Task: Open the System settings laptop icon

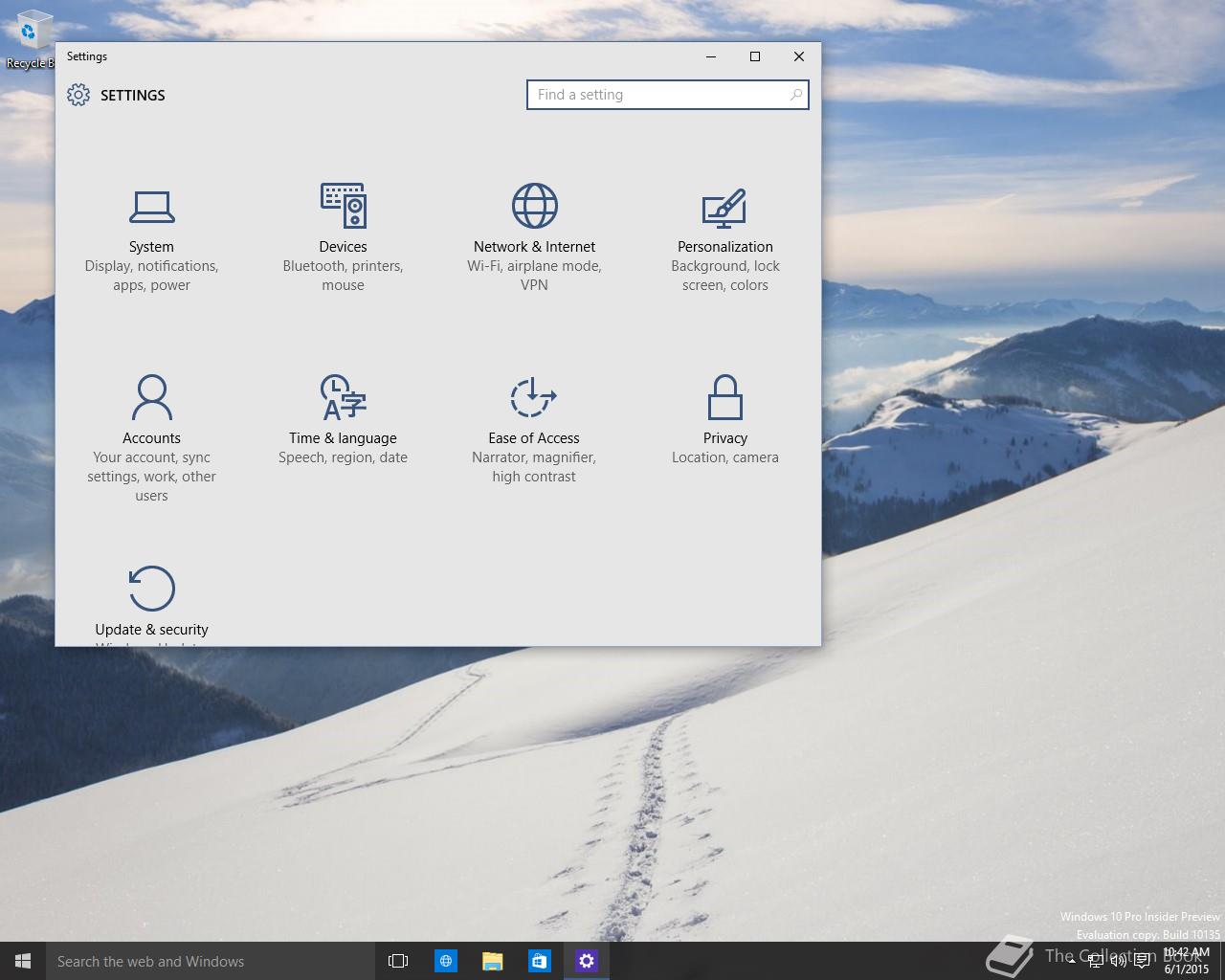Action: click(151, 207)
